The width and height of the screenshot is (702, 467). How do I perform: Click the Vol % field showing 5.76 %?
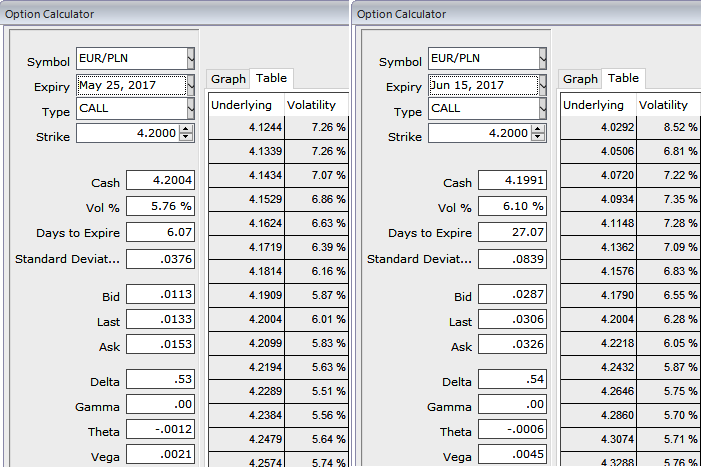(x=160, y=206)
